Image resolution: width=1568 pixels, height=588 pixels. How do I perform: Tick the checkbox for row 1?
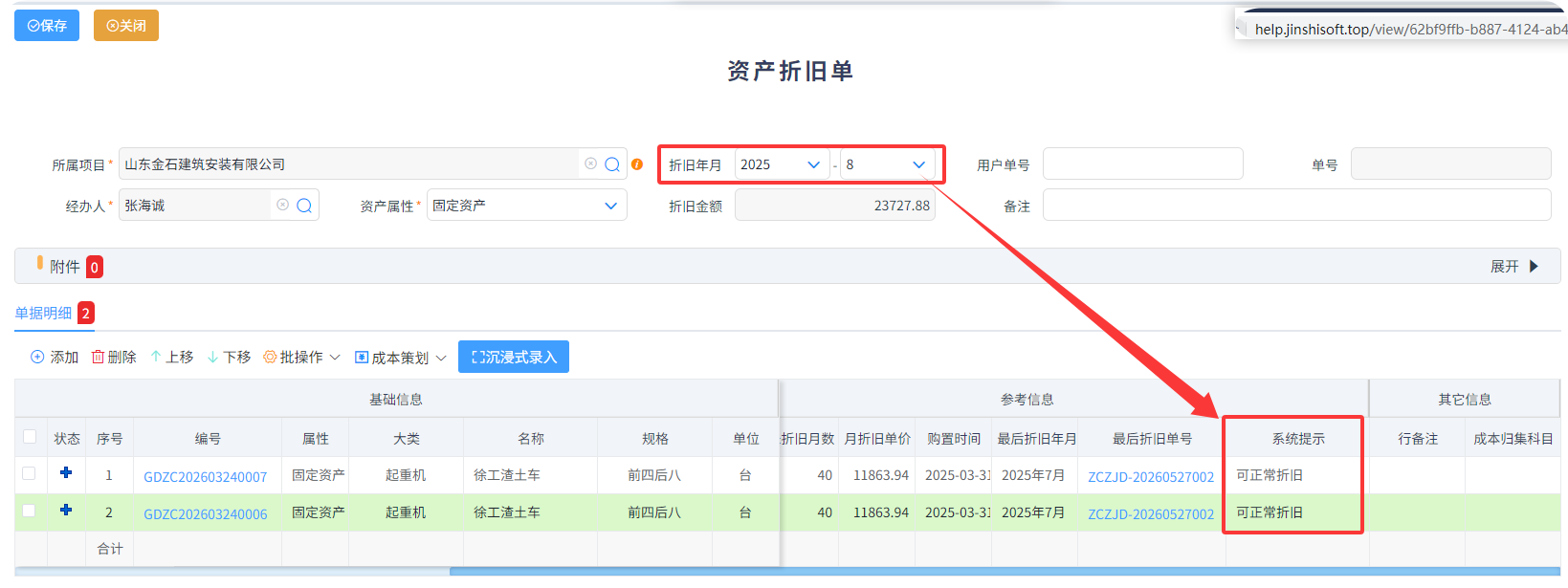point(30,473)
